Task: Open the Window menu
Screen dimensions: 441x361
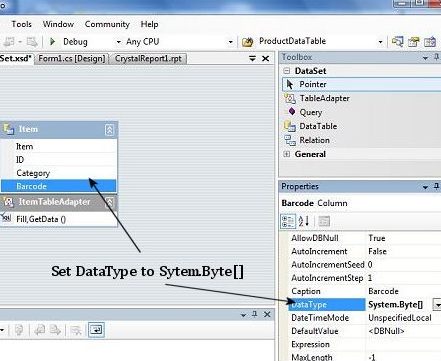Action: 58,24
